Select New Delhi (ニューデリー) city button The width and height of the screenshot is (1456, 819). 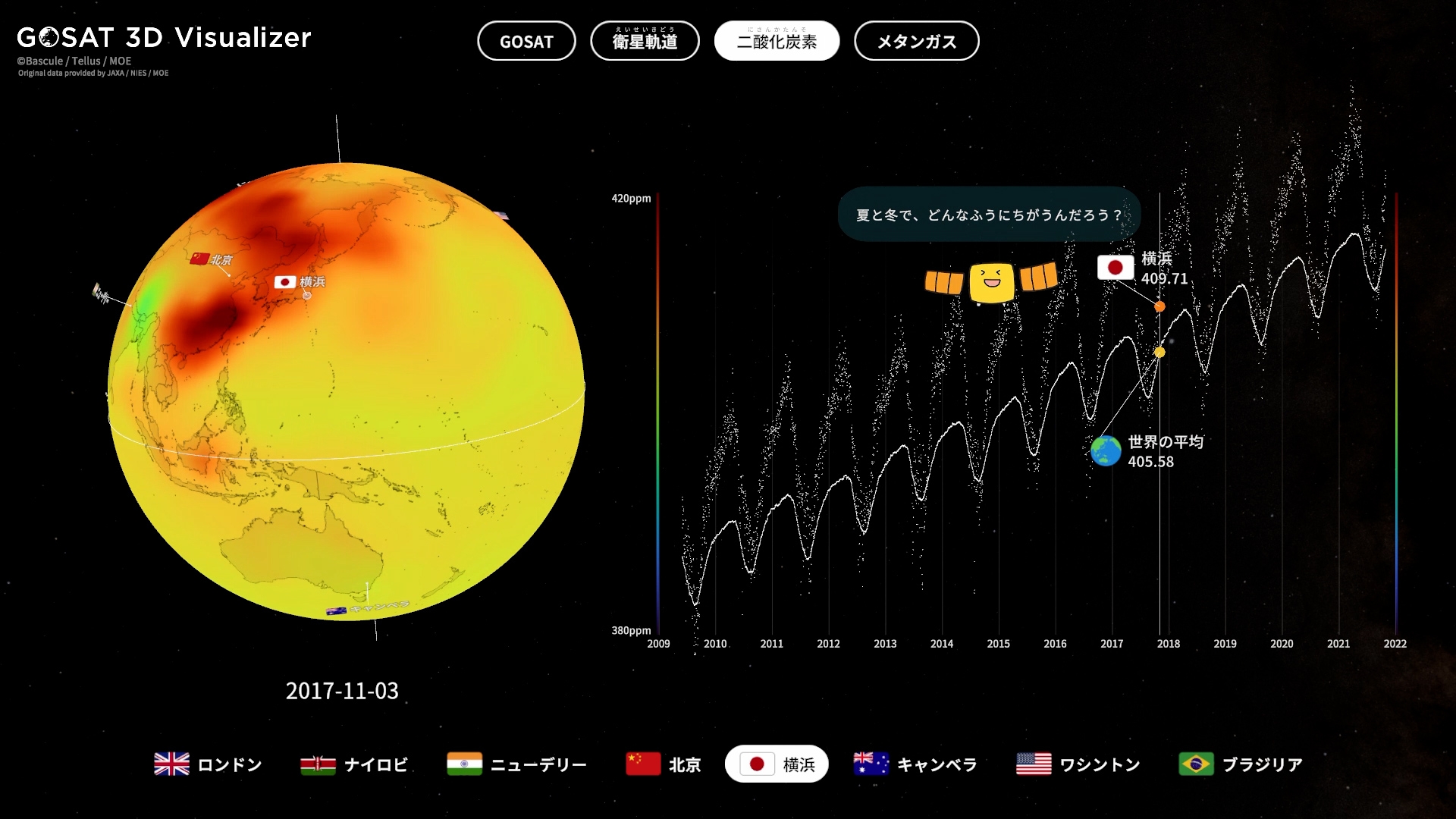(x=517, y=764)
